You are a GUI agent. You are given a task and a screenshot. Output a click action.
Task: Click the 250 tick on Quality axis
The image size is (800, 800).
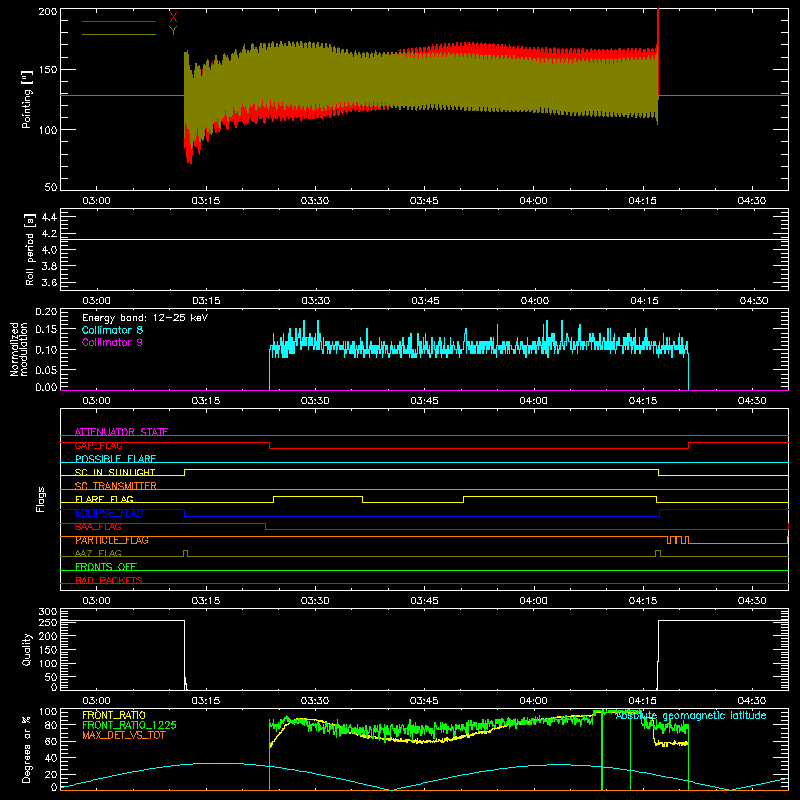tap(48, 622)
